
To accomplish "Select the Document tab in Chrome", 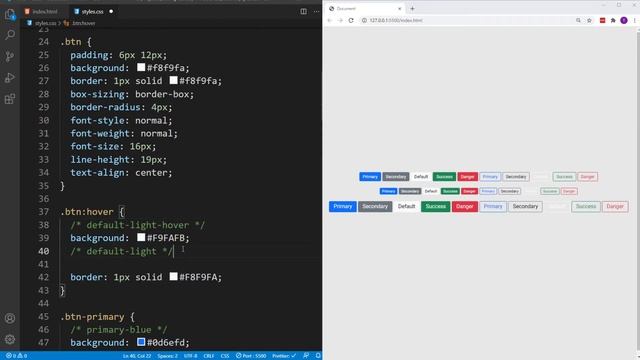I will click(363, 9).
